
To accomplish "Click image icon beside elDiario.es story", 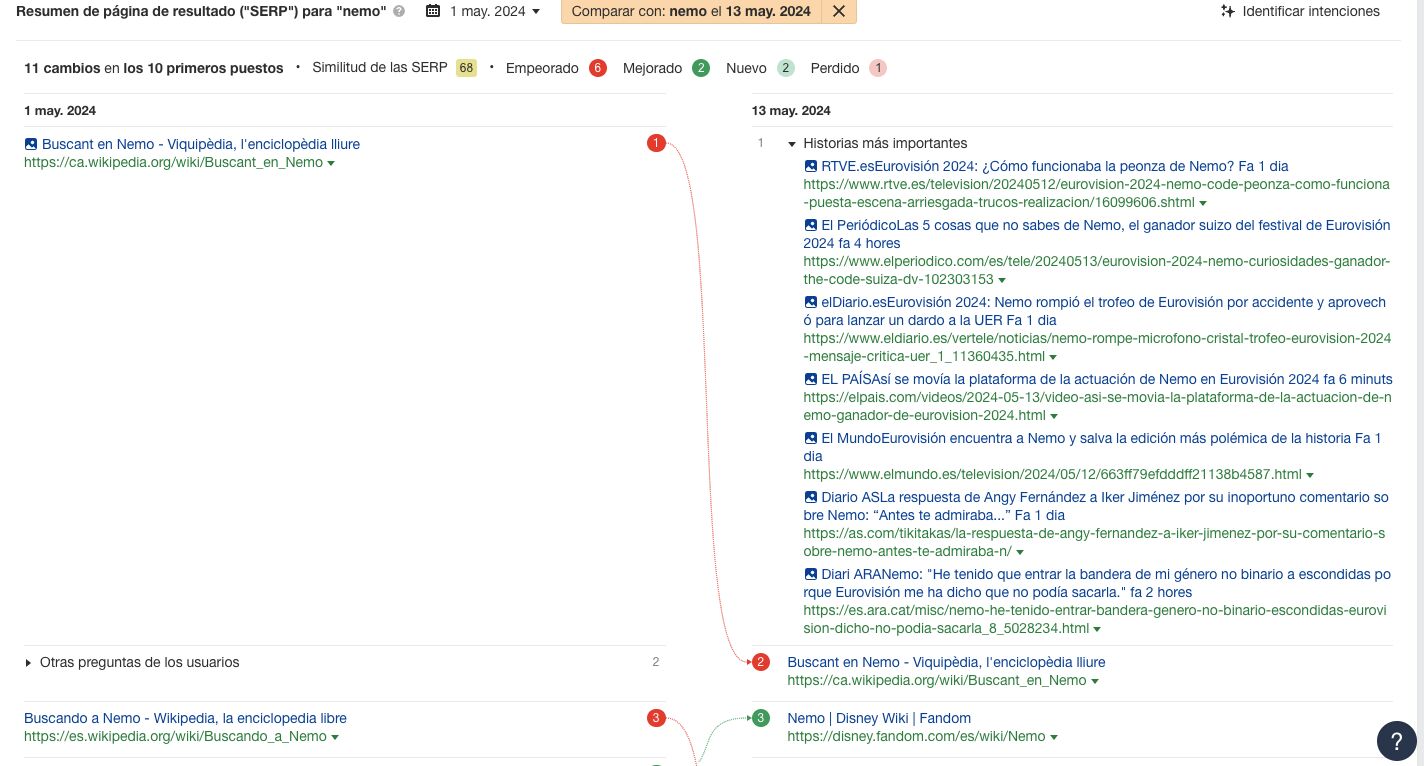I will (811, 302).
